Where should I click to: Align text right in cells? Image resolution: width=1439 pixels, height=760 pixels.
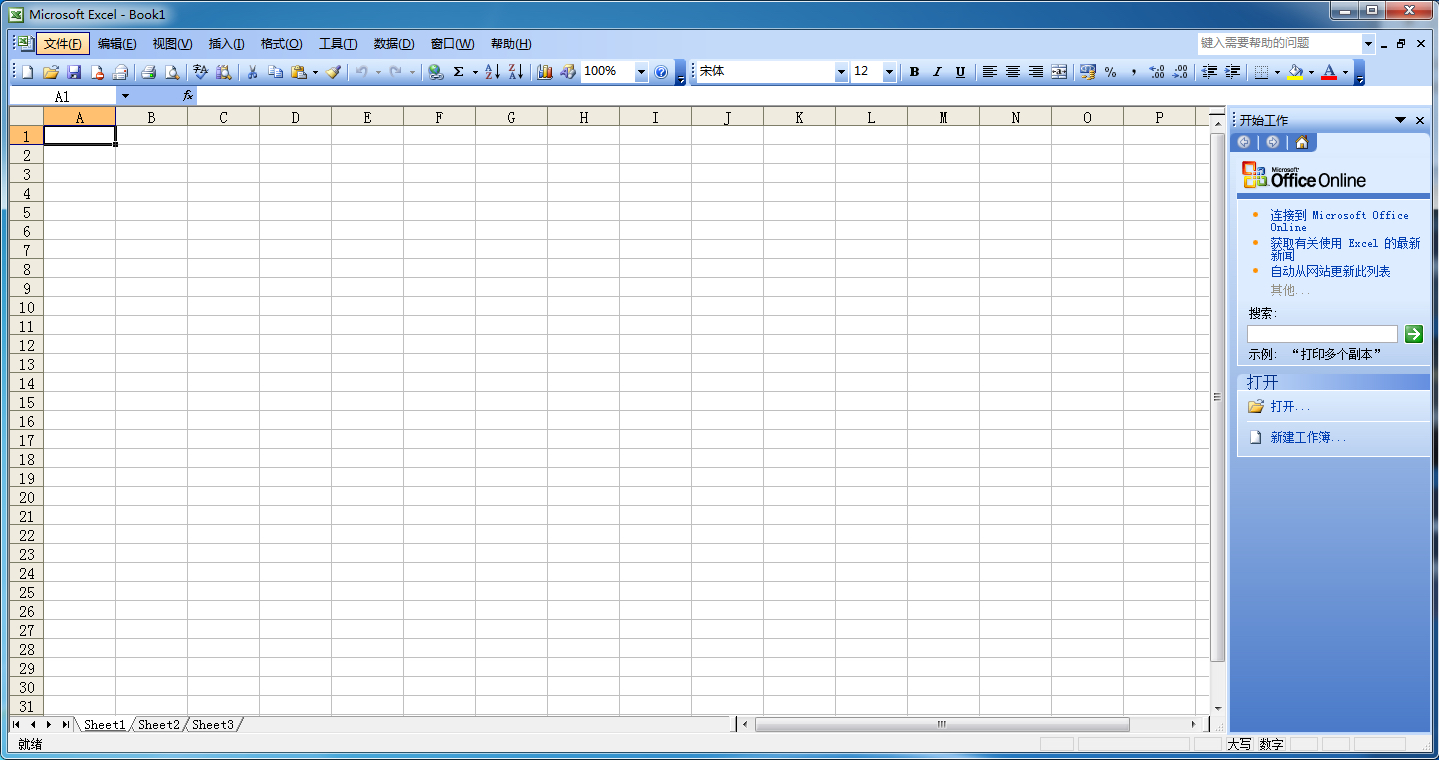(x=1036, y=72)
